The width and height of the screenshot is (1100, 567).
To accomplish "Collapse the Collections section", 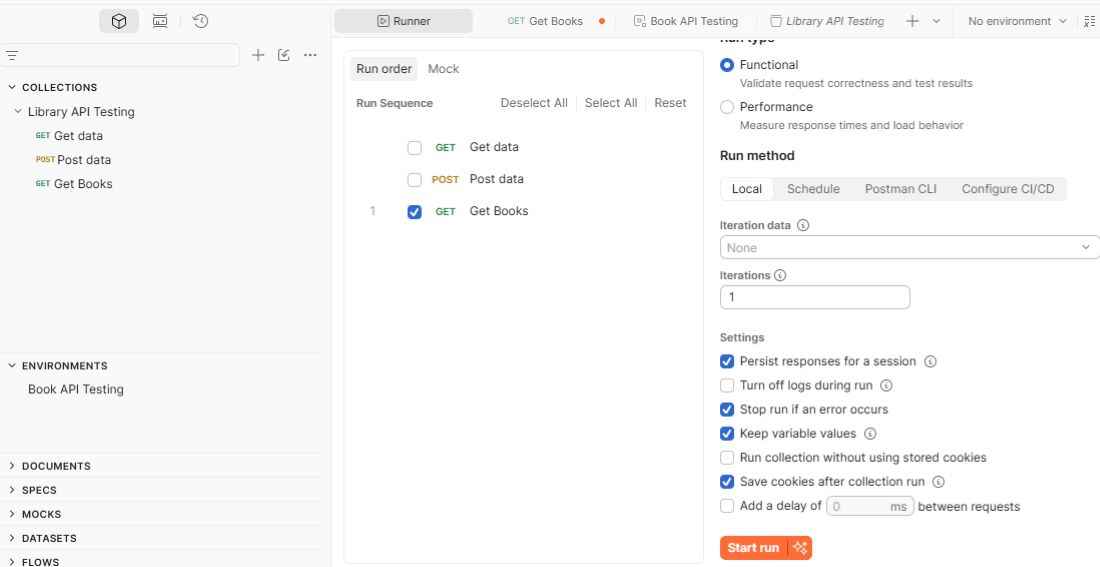I will pos(12,87).
